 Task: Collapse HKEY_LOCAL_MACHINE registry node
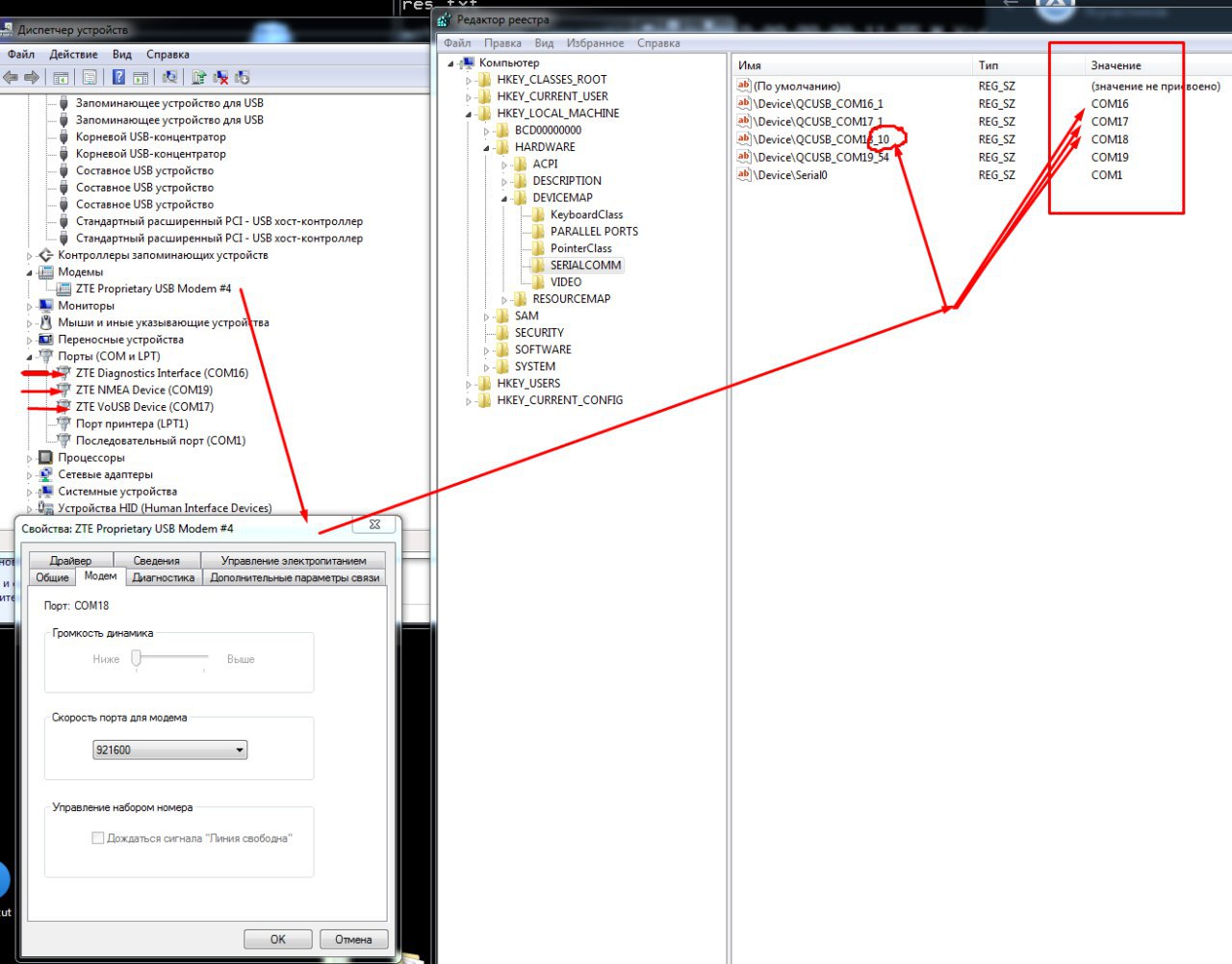click(x=469, y=114)
